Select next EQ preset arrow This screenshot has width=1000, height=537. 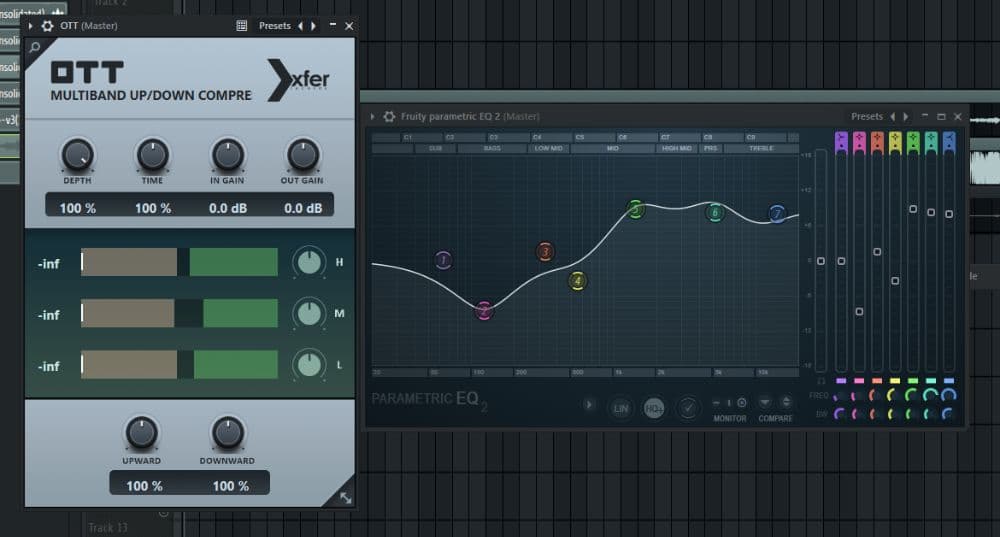906,116
